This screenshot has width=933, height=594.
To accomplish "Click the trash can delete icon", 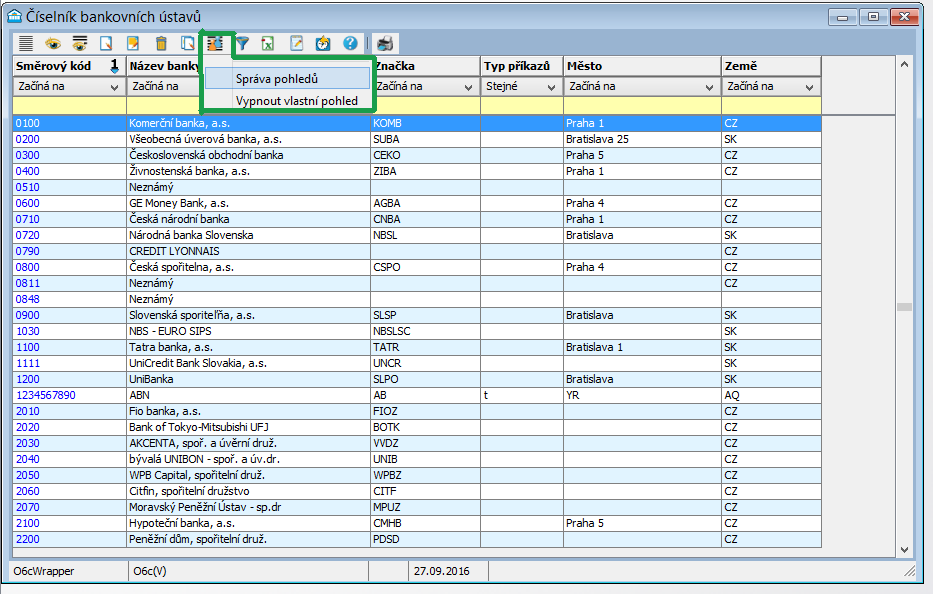I will (160, 43).
